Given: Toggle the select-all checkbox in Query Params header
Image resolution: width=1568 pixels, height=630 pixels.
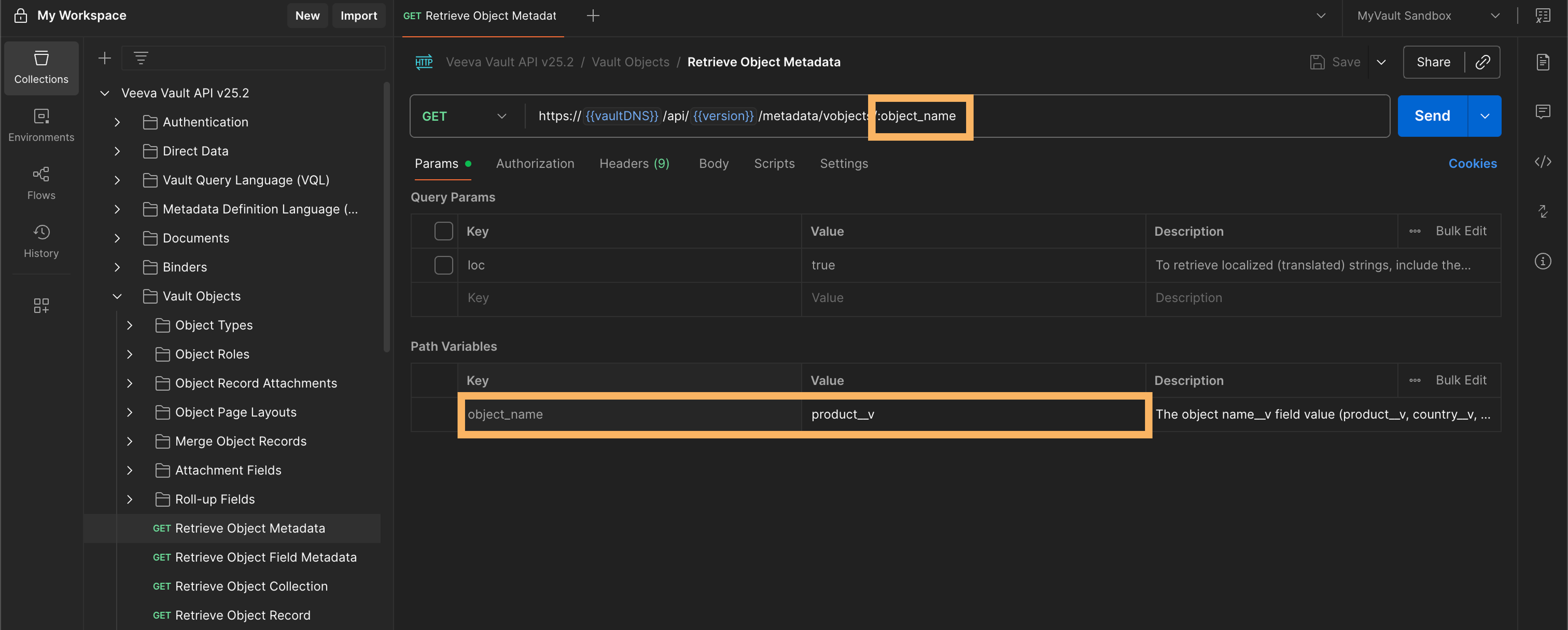Looking at the screenshot, I should tap(443, 231).
